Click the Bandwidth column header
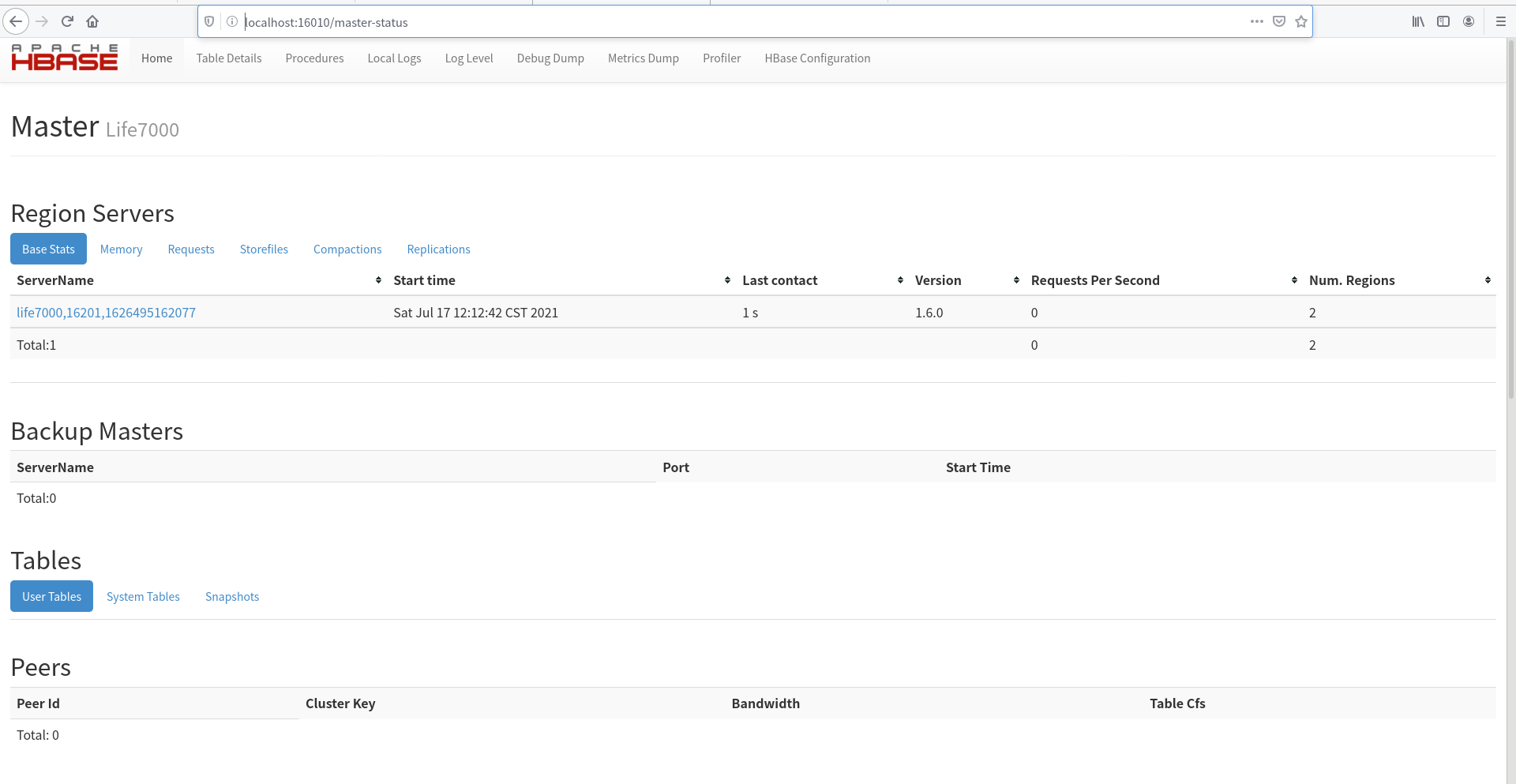Screen dimensions: 1516x784 coord(766,703)
